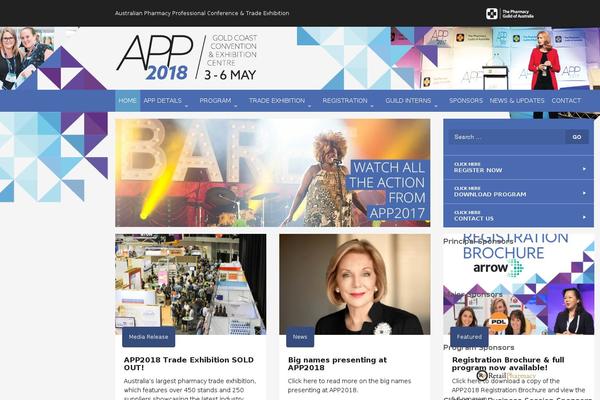Select the Home navigation tab
Viewport: 600px width, 400px height.
coord(127,101)
